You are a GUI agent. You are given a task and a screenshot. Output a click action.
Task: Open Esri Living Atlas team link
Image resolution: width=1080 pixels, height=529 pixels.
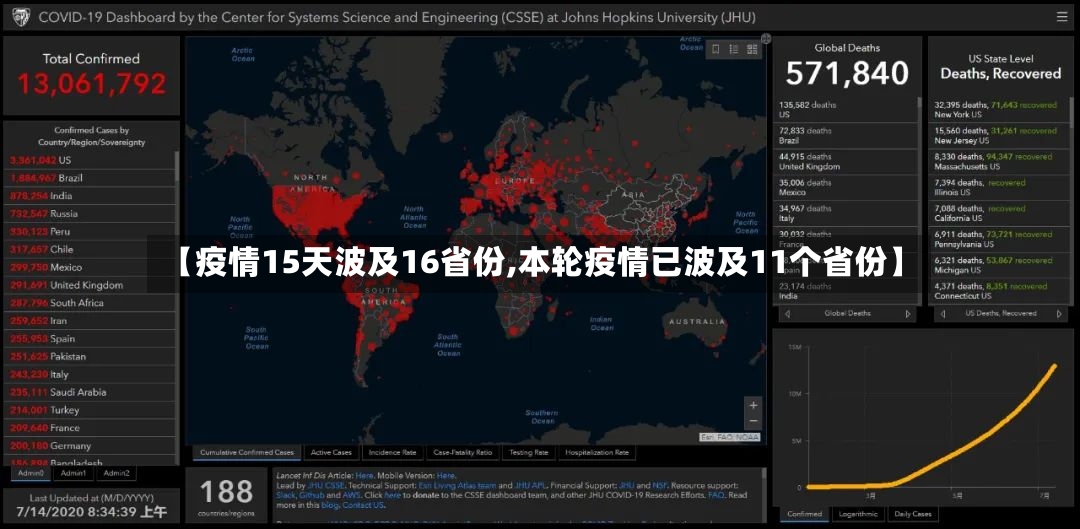coord(457,486)
